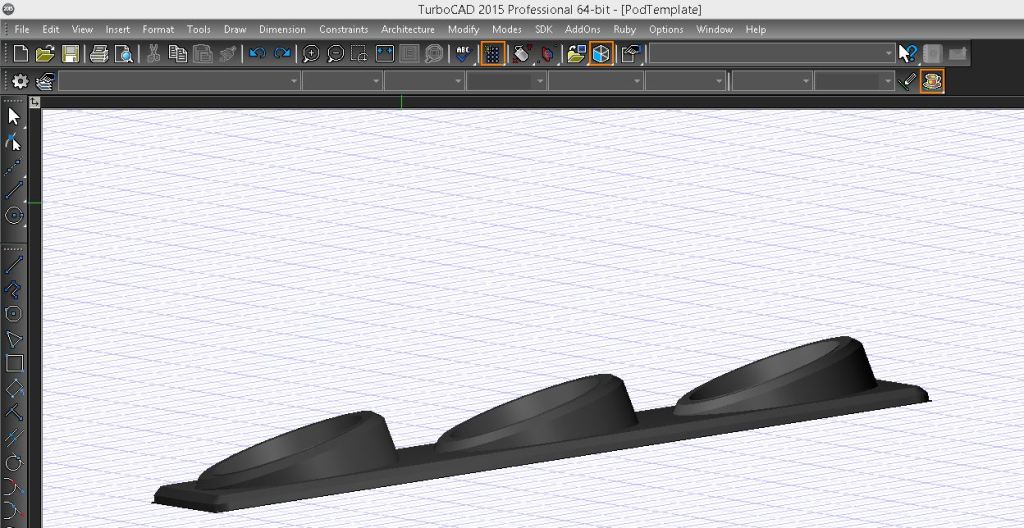Open the Format menu
This screenshot has height=528, width=1024.
[158, 29]
